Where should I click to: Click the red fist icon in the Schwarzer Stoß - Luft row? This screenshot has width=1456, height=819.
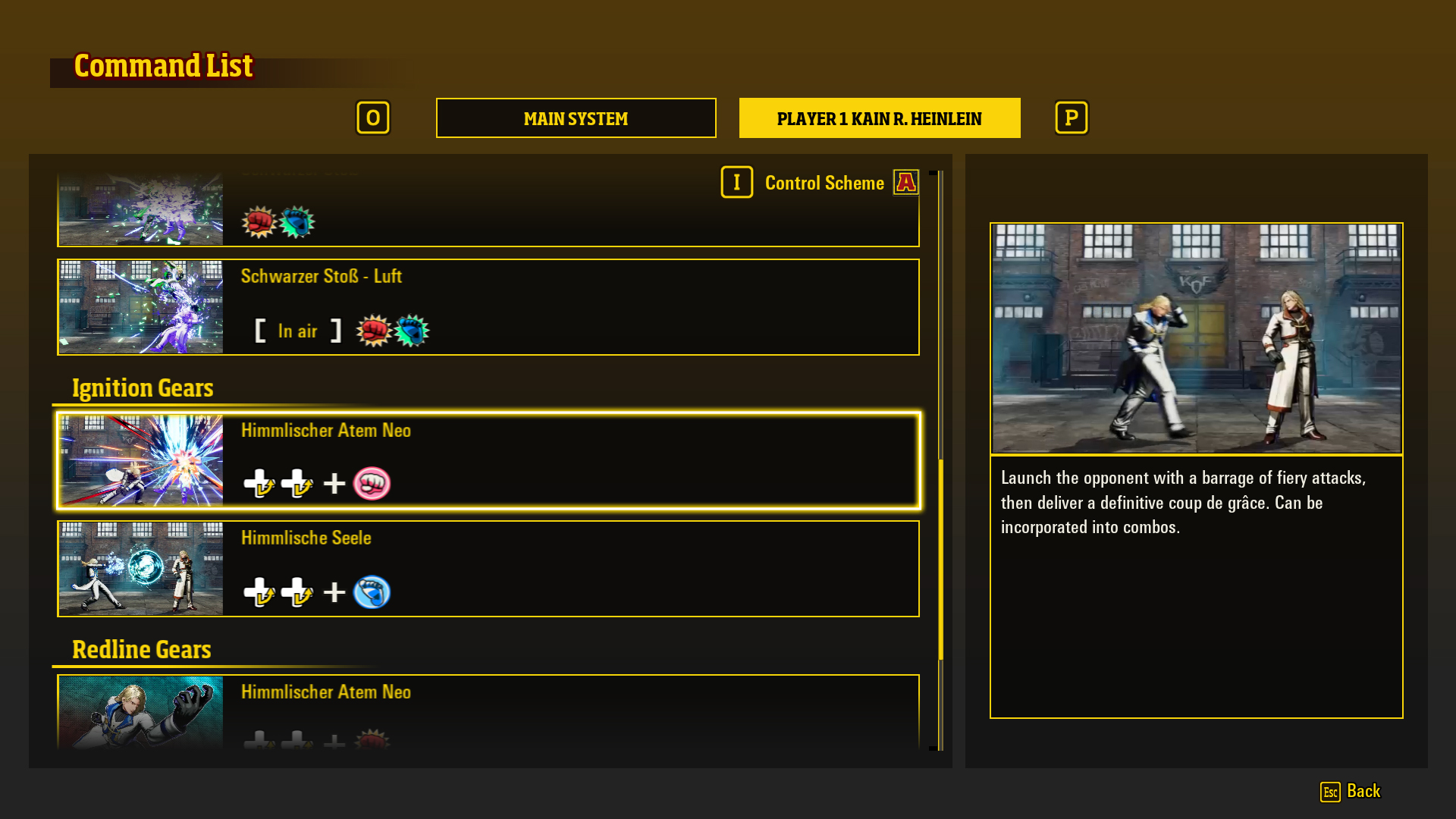pyautogui.click(x=373, y=331)
